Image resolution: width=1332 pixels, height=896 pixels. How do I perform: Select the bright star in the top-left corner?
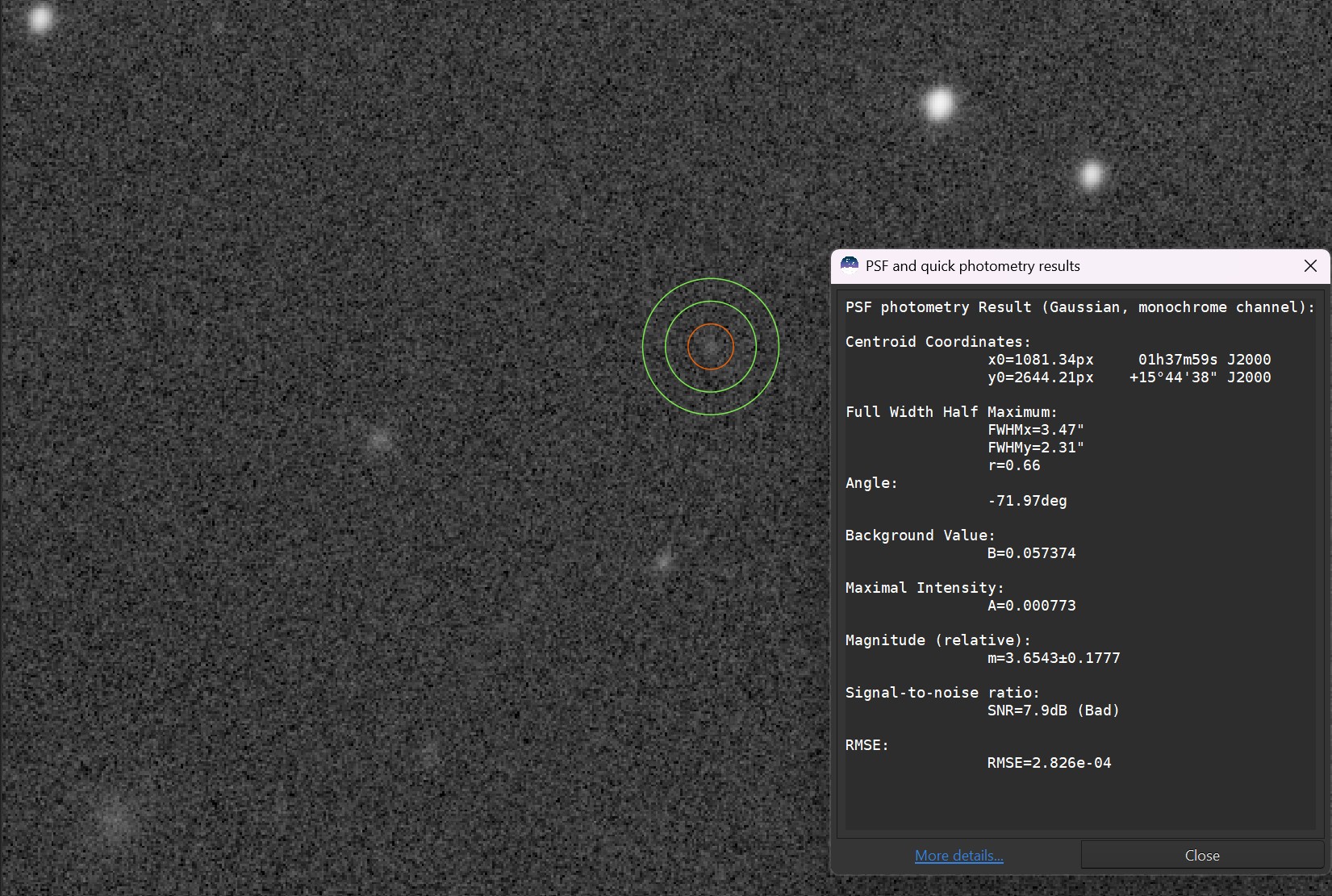[40, 18]
